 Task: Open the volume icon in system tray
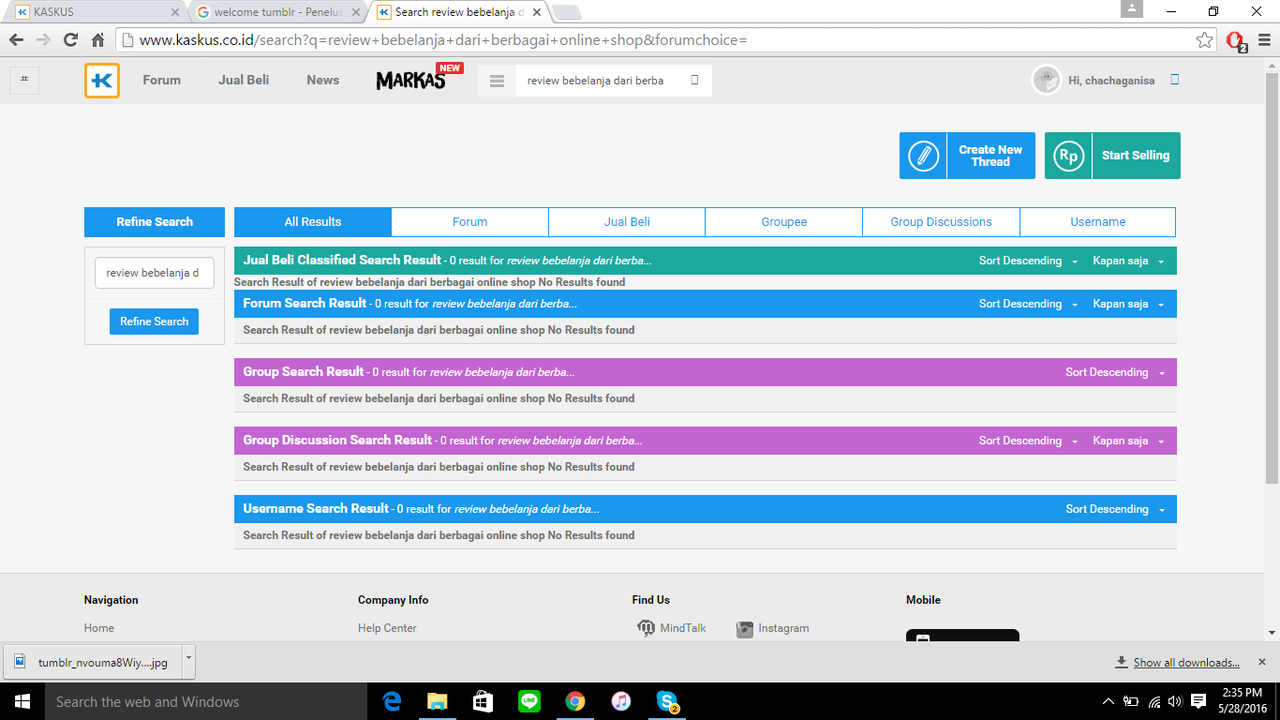(1175, 701)
